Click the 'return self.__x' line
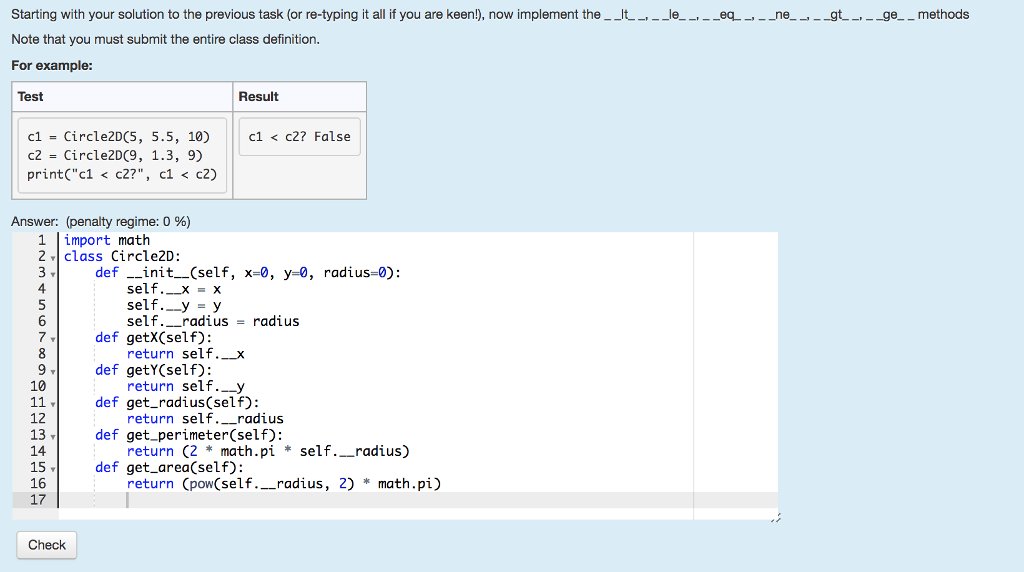Image resolution: width=1024 pixels, height=572 pixels. coord(185,354)
